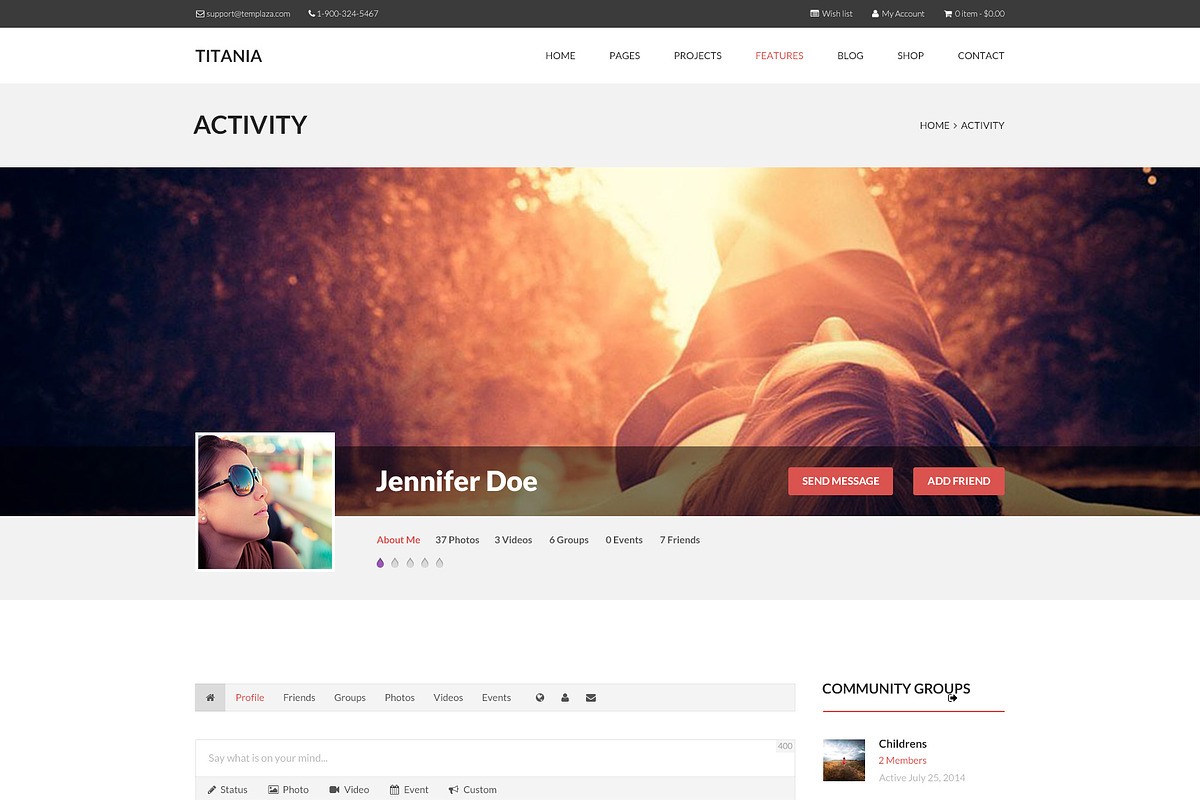Image resolution: width=1200 pixels, height=800 pixels.
Task: Open My Account in top bar
Action: (898, 14)
